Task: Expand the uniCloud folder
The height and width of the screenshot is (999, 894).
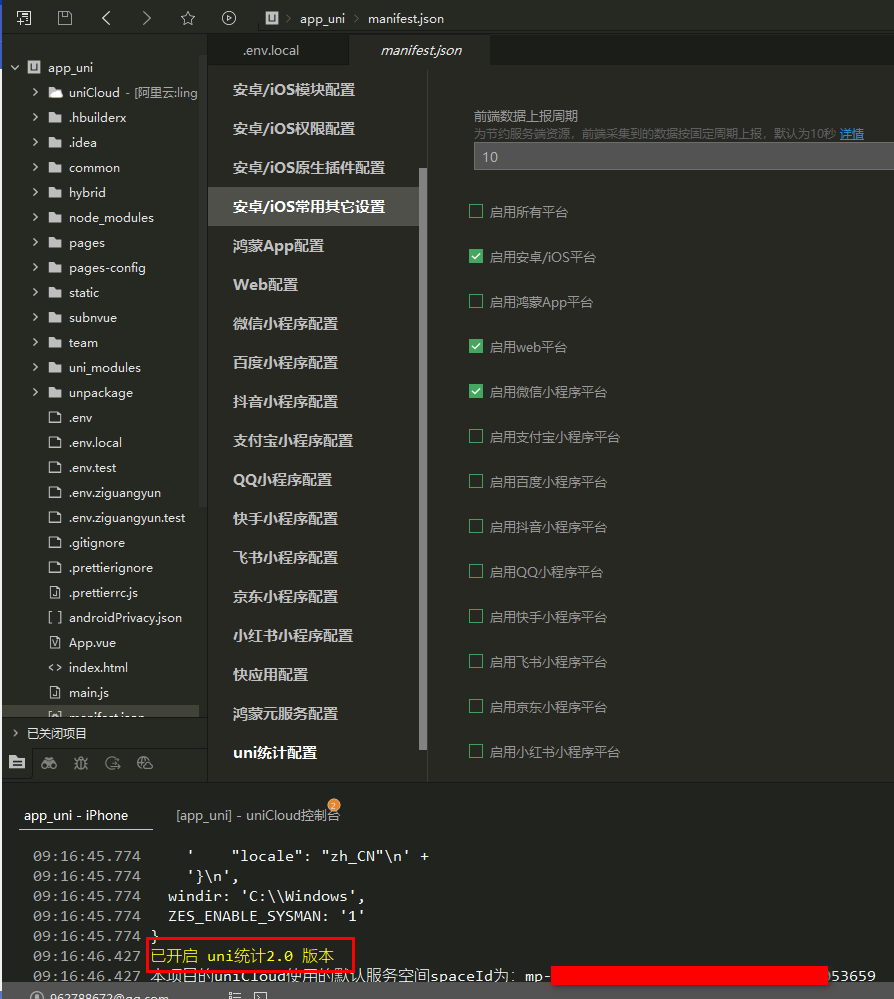Action: [x=35, y=93]
